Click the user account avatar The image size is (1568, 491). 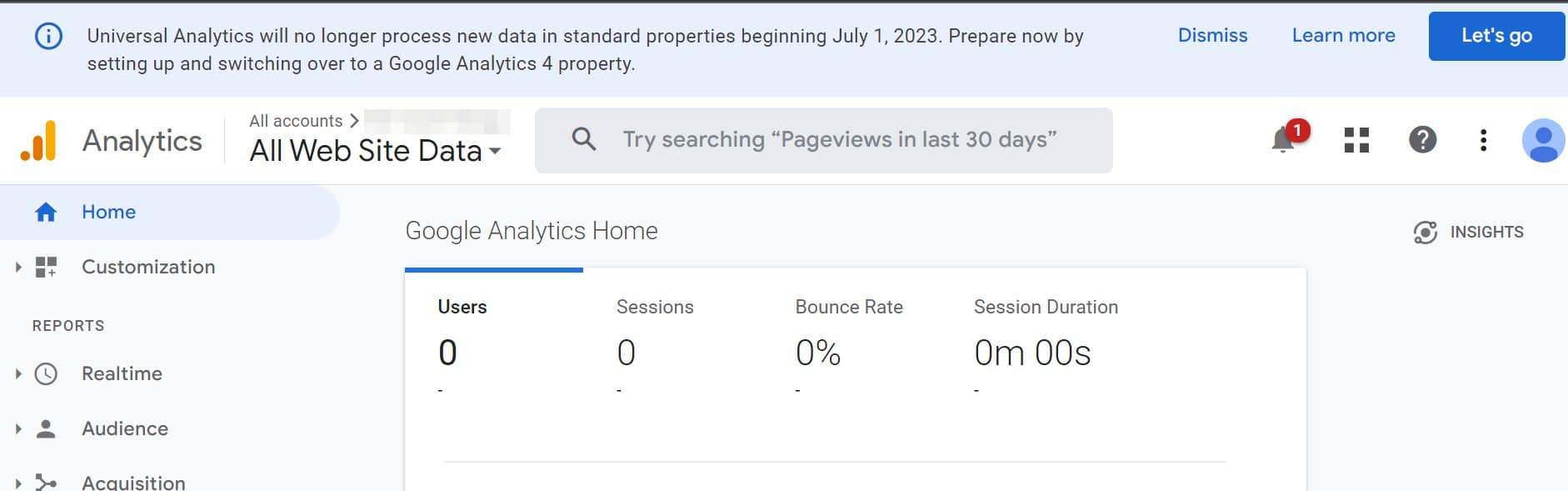pos(1544,140)
